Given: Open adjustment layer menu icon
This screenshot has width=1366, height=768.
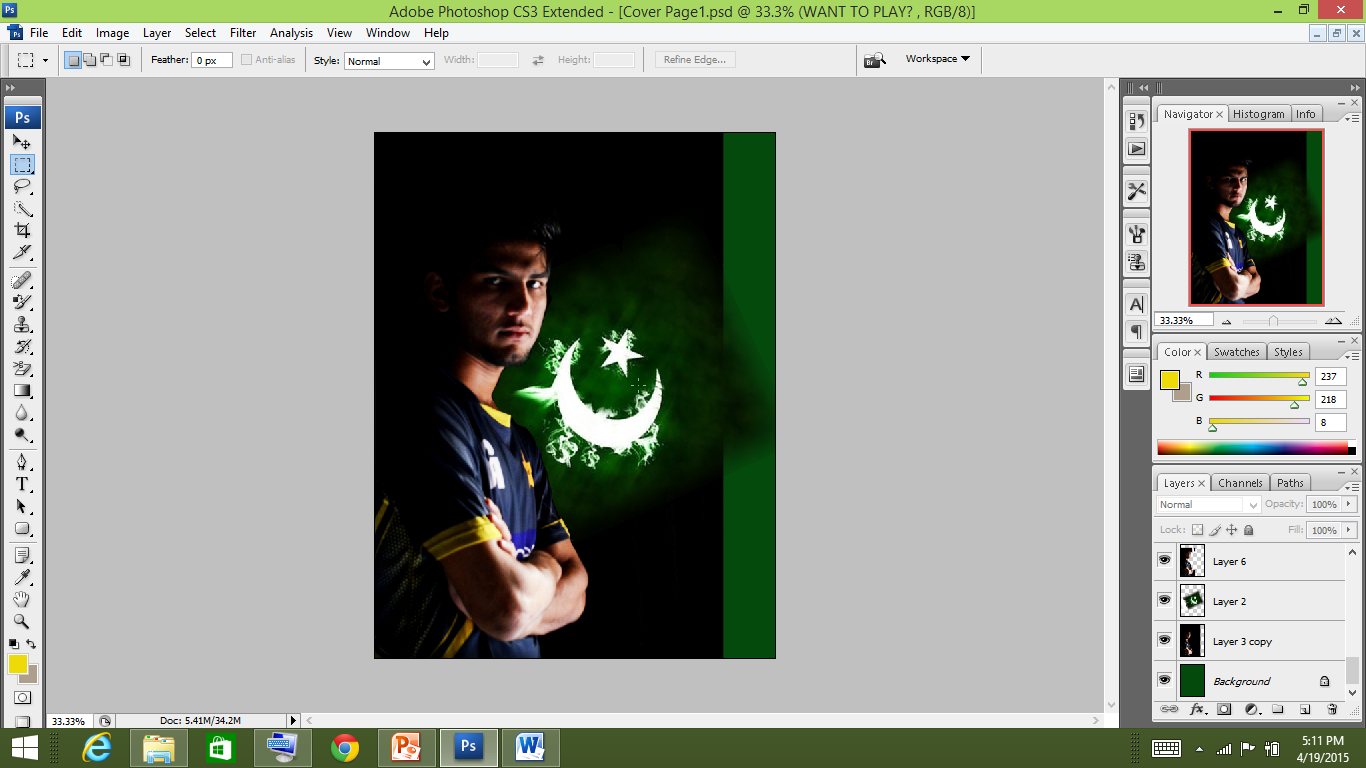Looking at the screenshot, I should 1251,709.
